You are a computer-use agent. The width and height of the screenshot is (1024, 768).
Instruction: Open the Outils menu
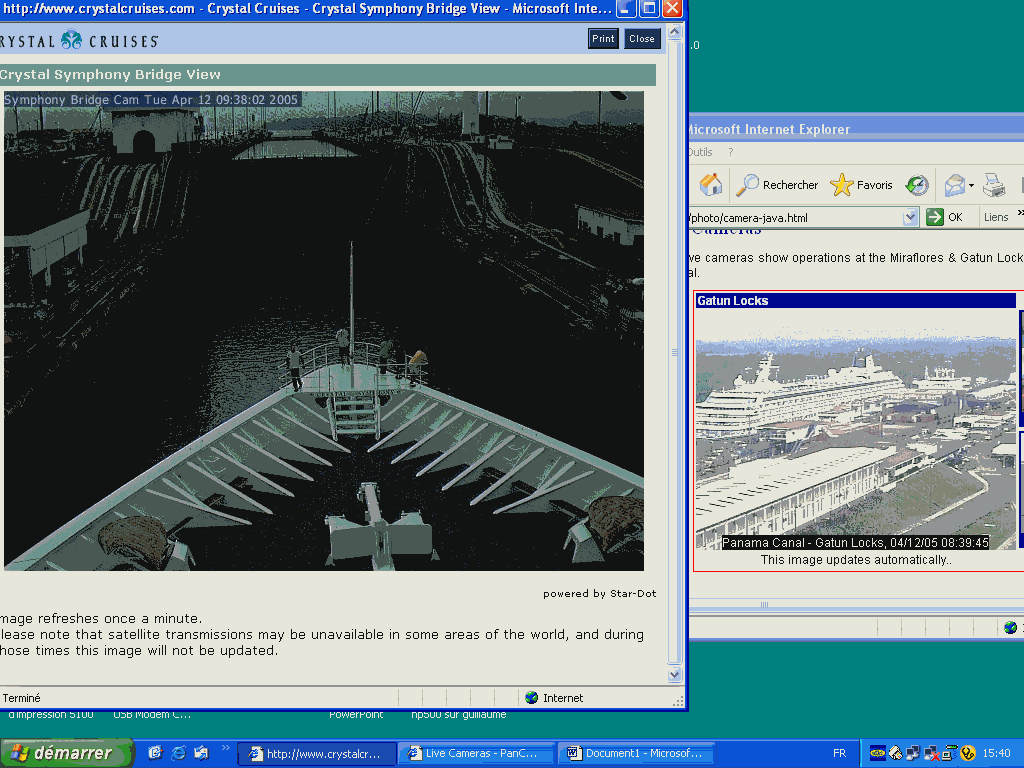[699, 152]
